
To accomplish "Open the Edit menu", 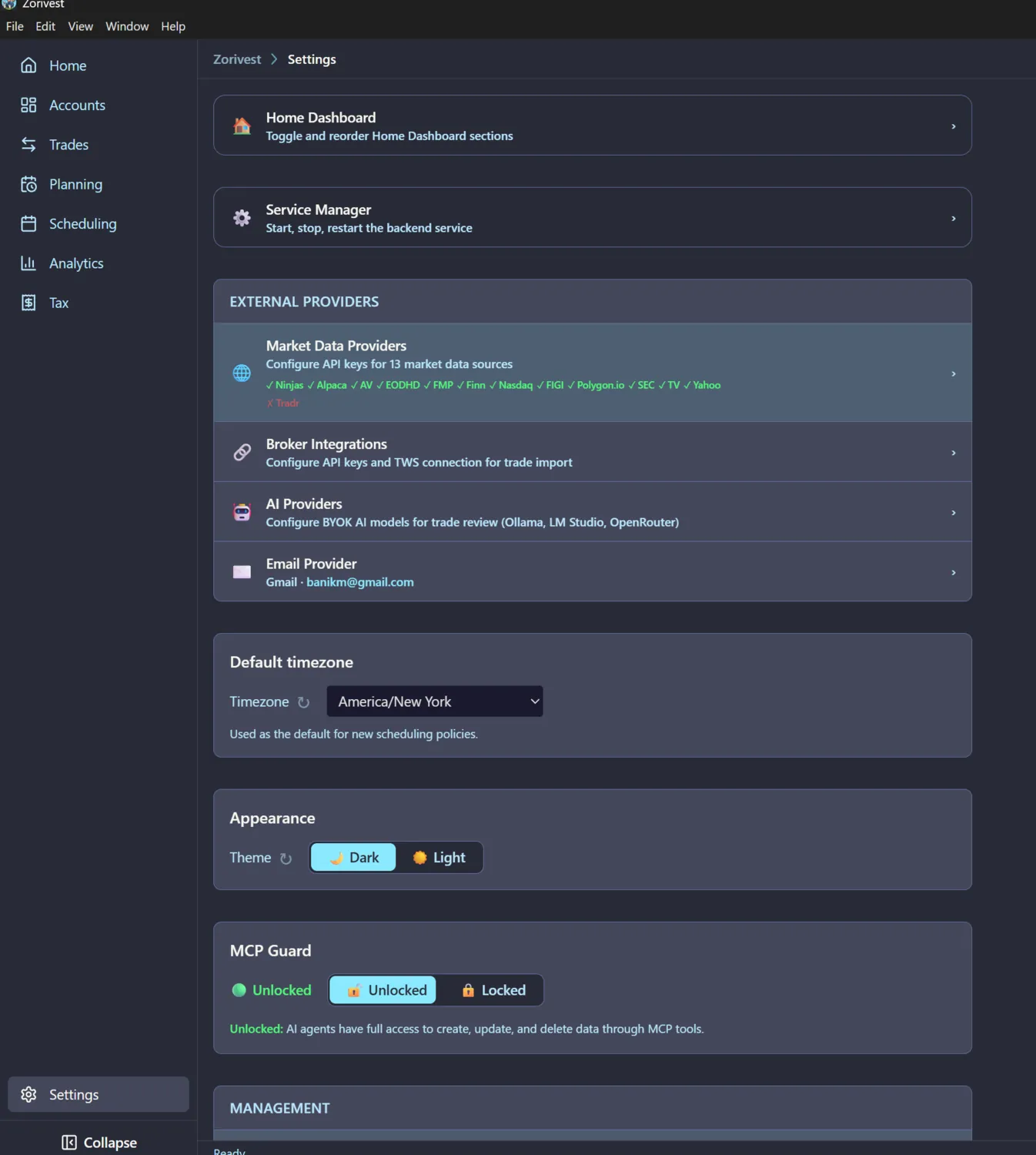I will coord(45,26).
